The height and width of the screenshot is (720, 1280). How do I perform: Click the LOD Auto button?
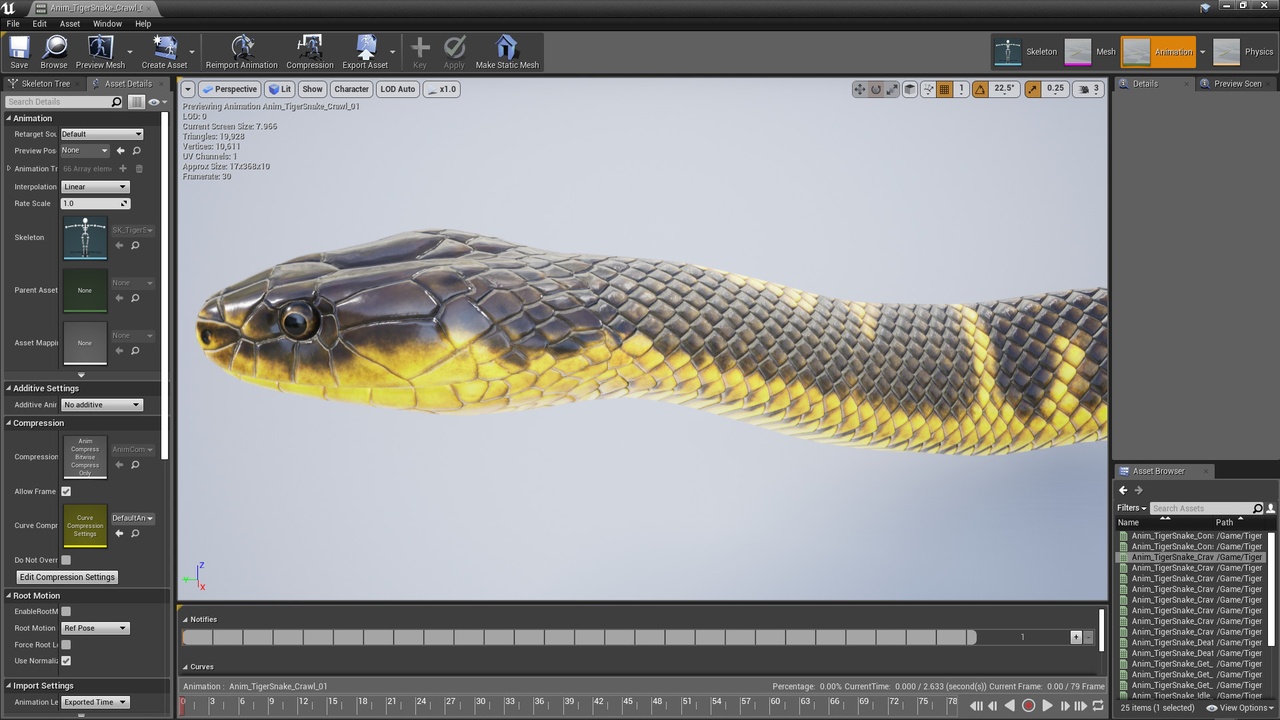[398, 89]
